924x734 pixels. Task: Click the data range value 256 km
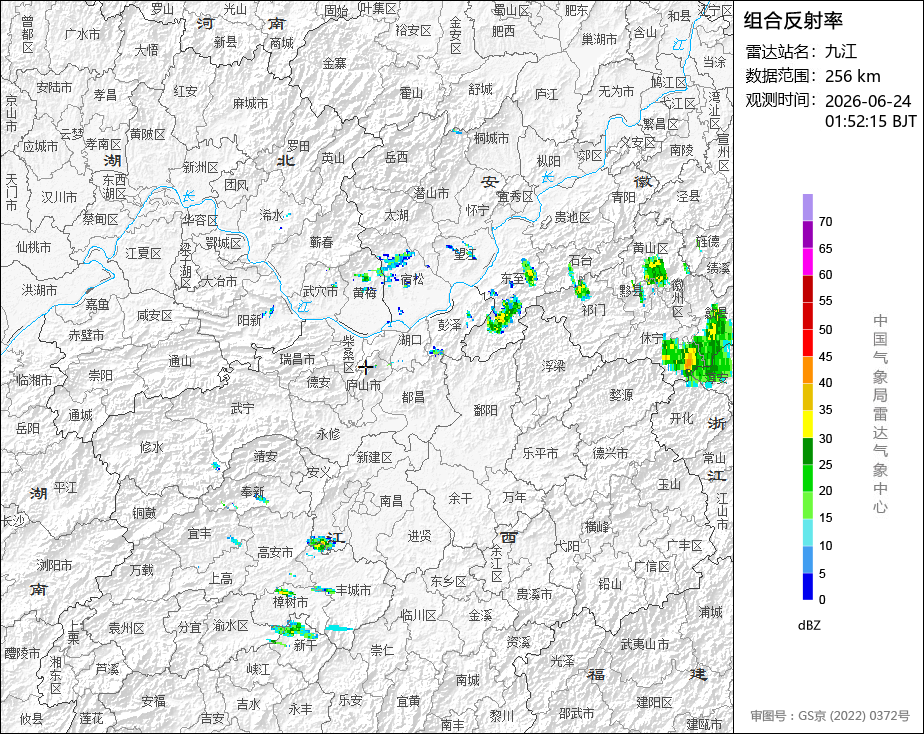point(852,76)
